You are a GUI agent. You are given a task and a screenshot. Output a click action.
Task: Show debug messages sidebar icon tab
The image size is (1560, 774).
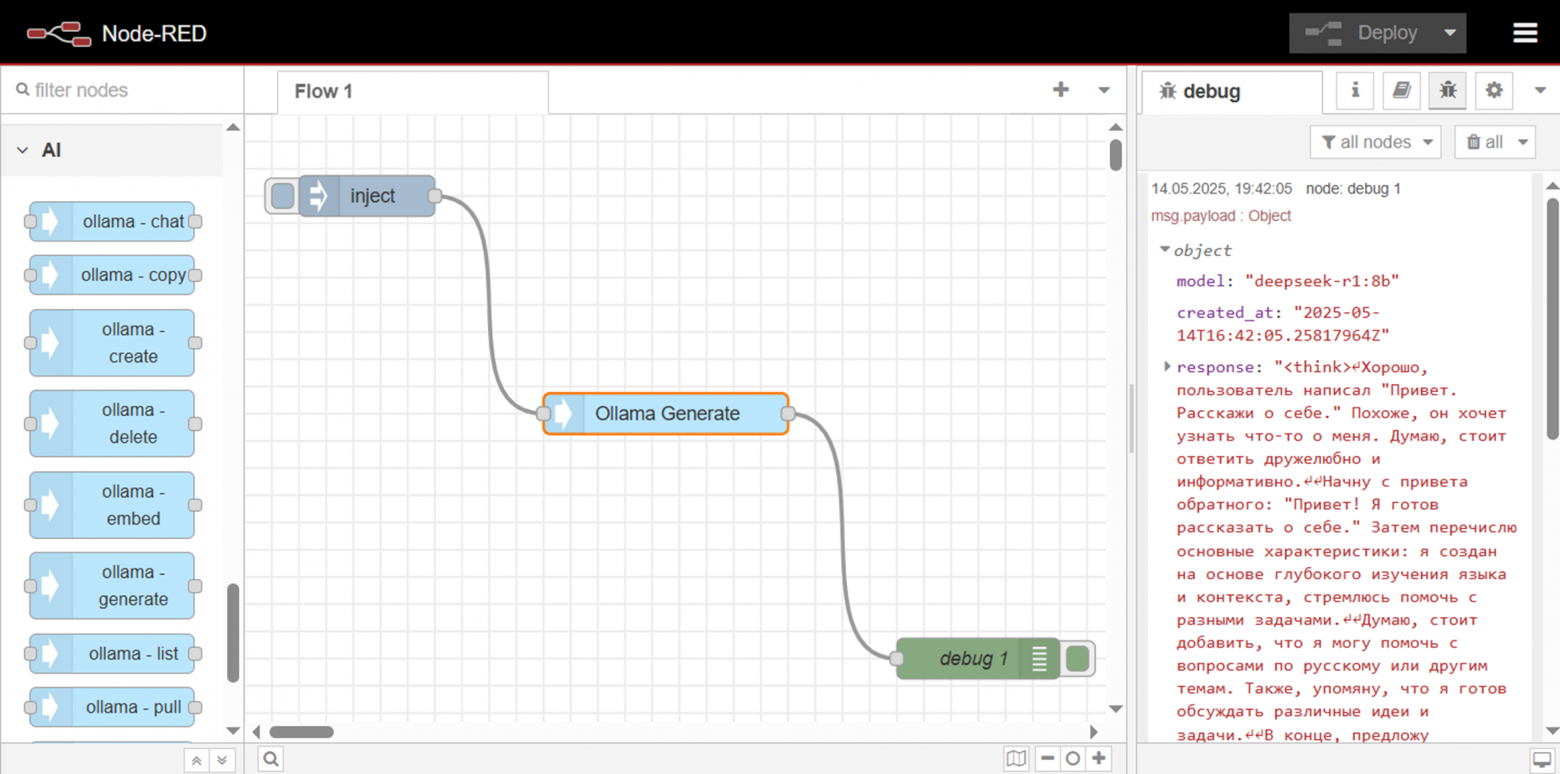[x=1447, y=90]
